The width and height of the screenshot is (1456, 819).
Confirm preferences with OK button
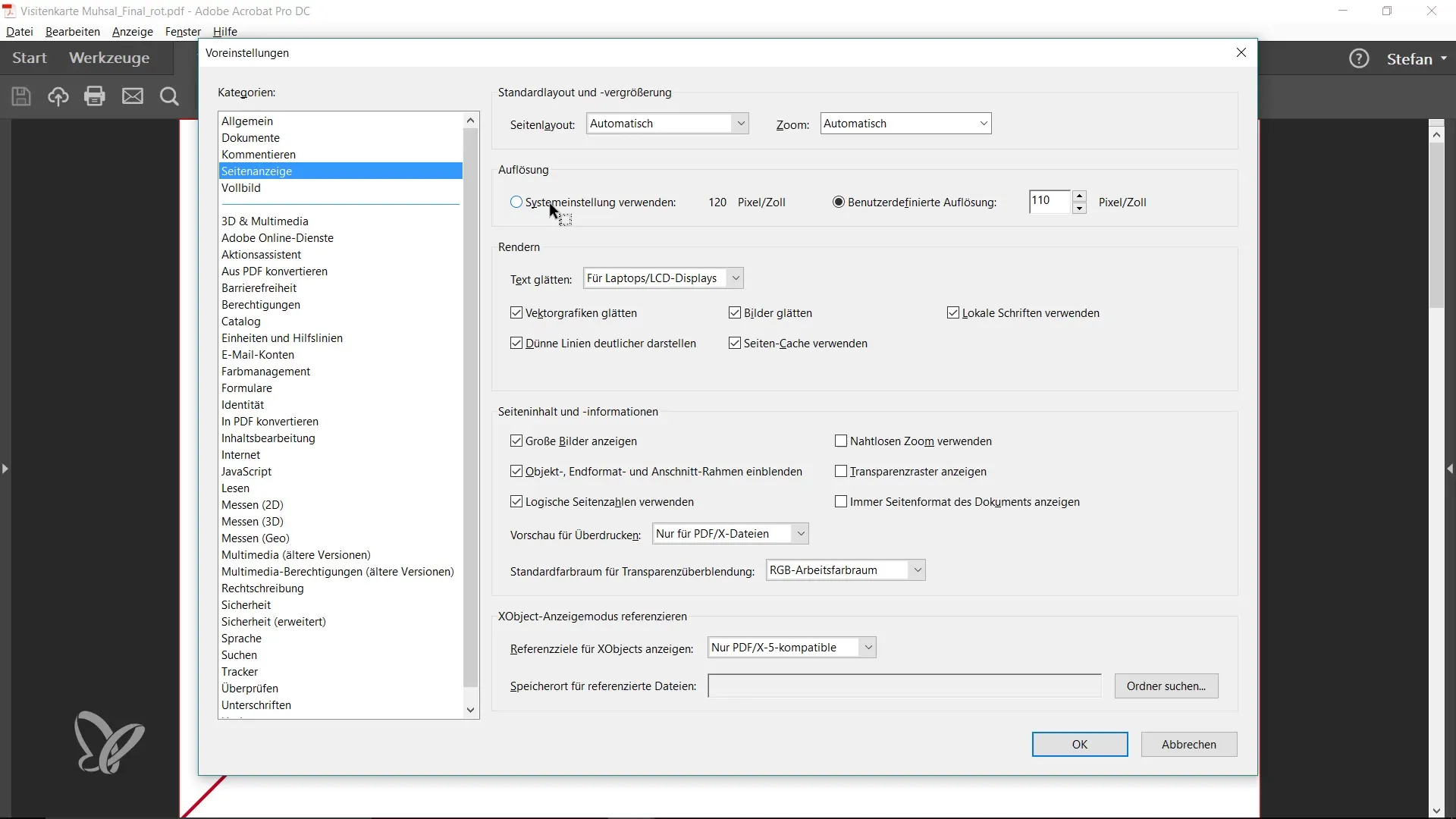tap(1080, 745)
